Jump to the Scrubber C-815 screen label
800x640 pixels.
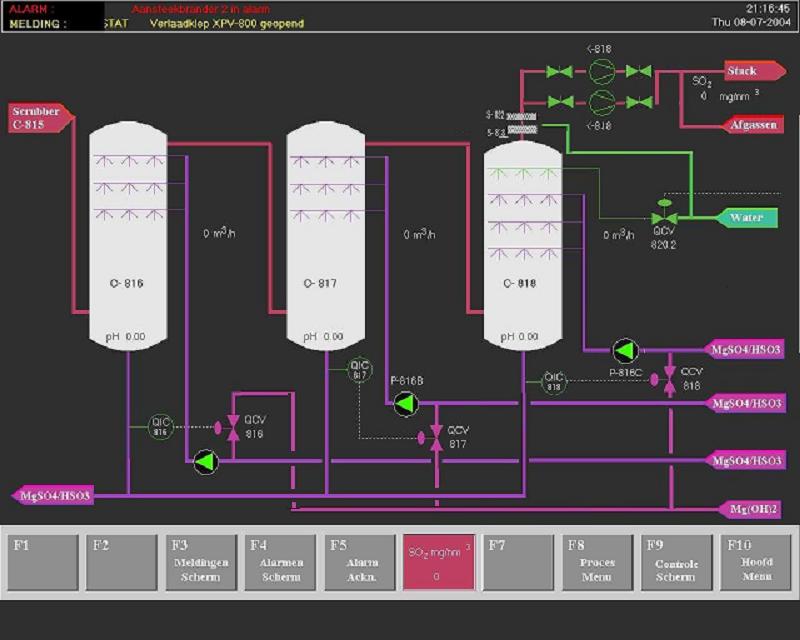(36, 118)
